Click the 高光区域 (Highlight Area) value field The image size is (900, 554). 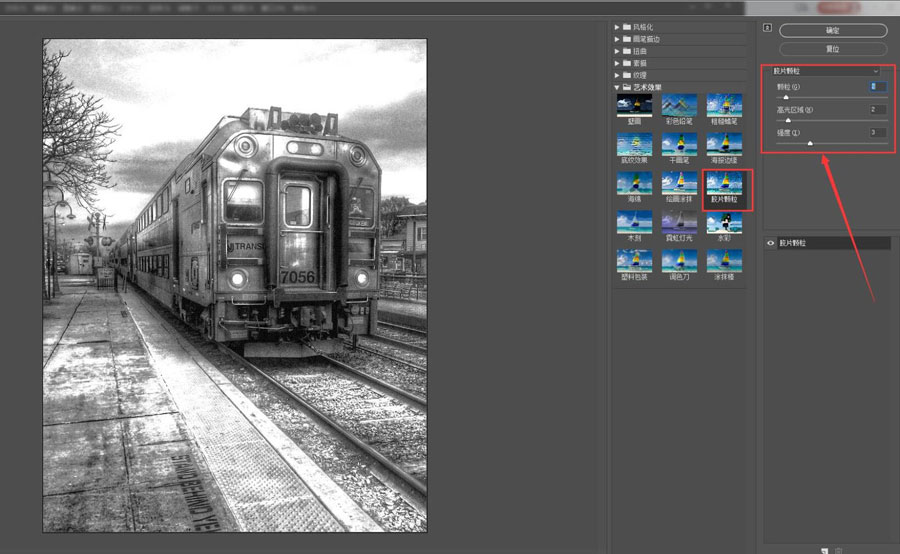pos(878,109)
